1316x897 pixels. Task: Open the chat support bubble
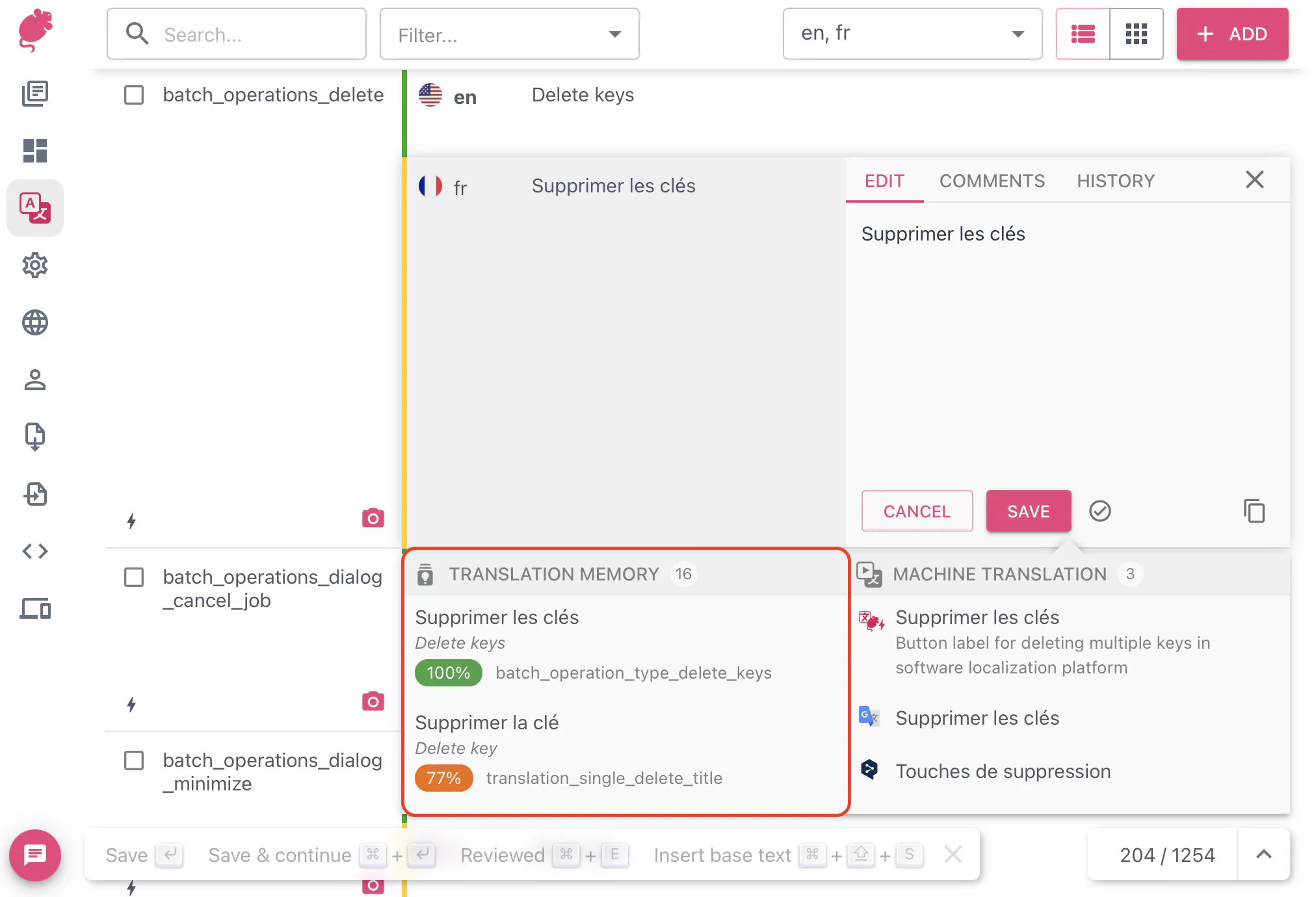tap(35, 855)
